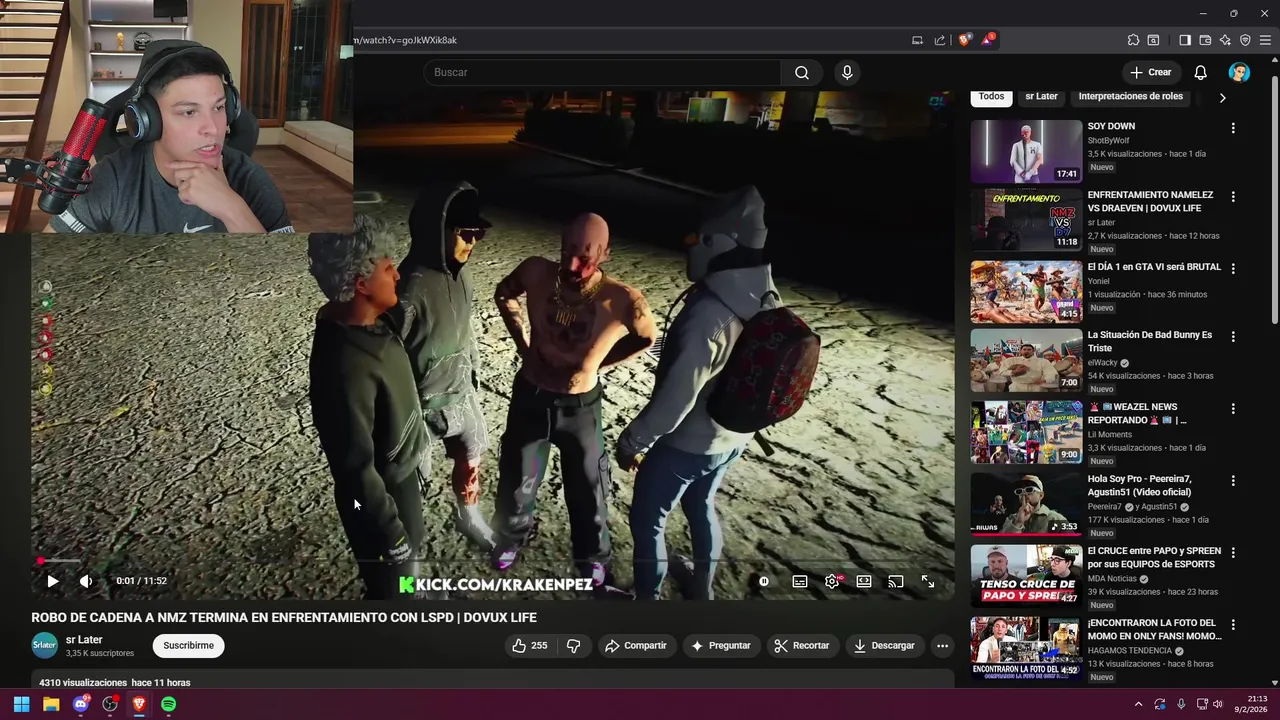Viewport: 1280px width, 720px height.
Task: Open Spotify from the taskbar
Action: [x=169, y=704]
